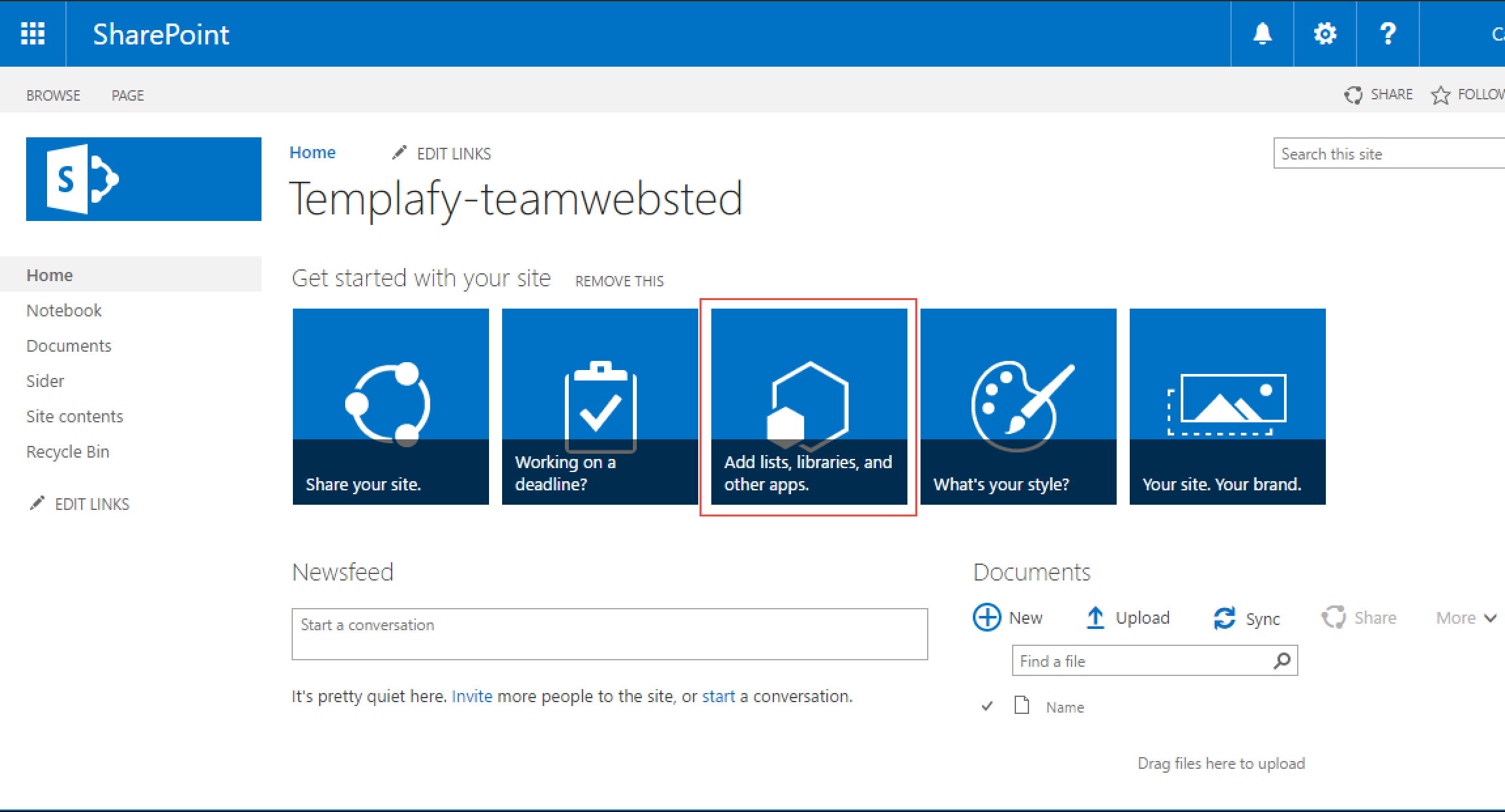Open Working on a deadline tile

[600, 406]
